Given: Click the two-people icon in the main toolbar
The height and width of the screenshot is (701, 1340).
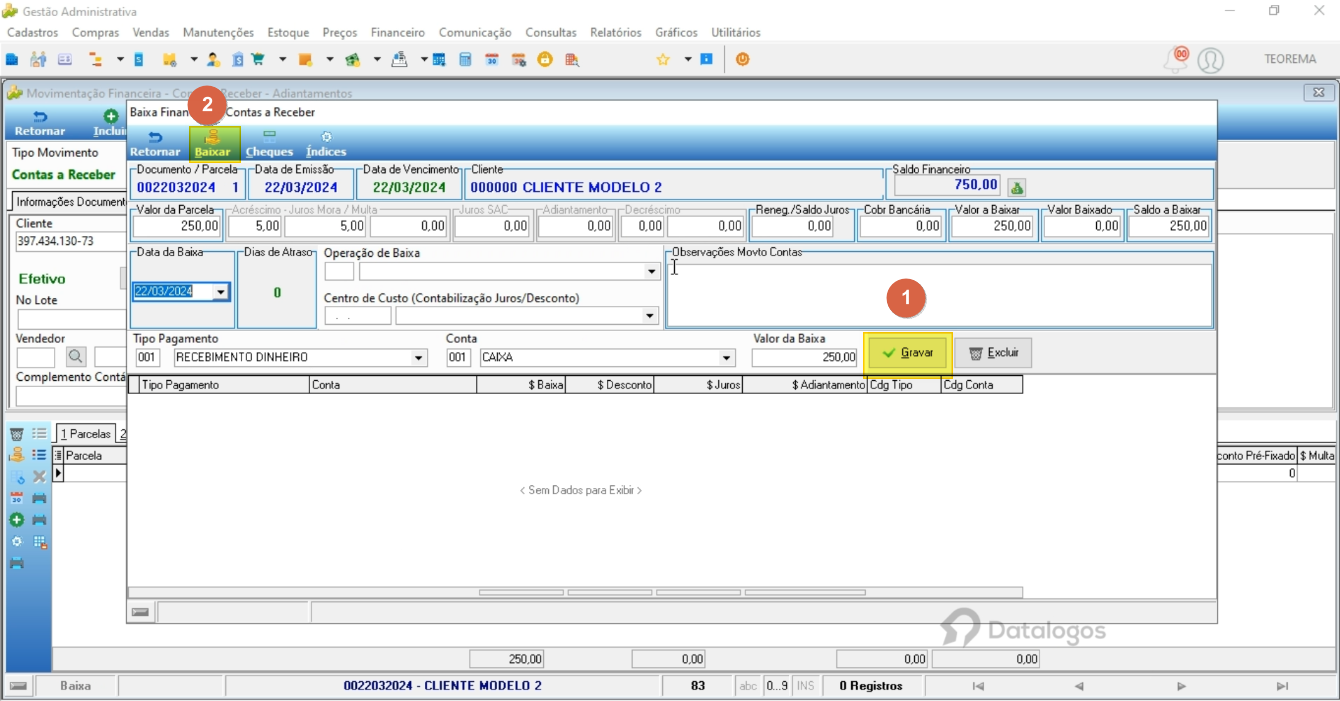Looking at the screenshot, I should tap(38, 60).
